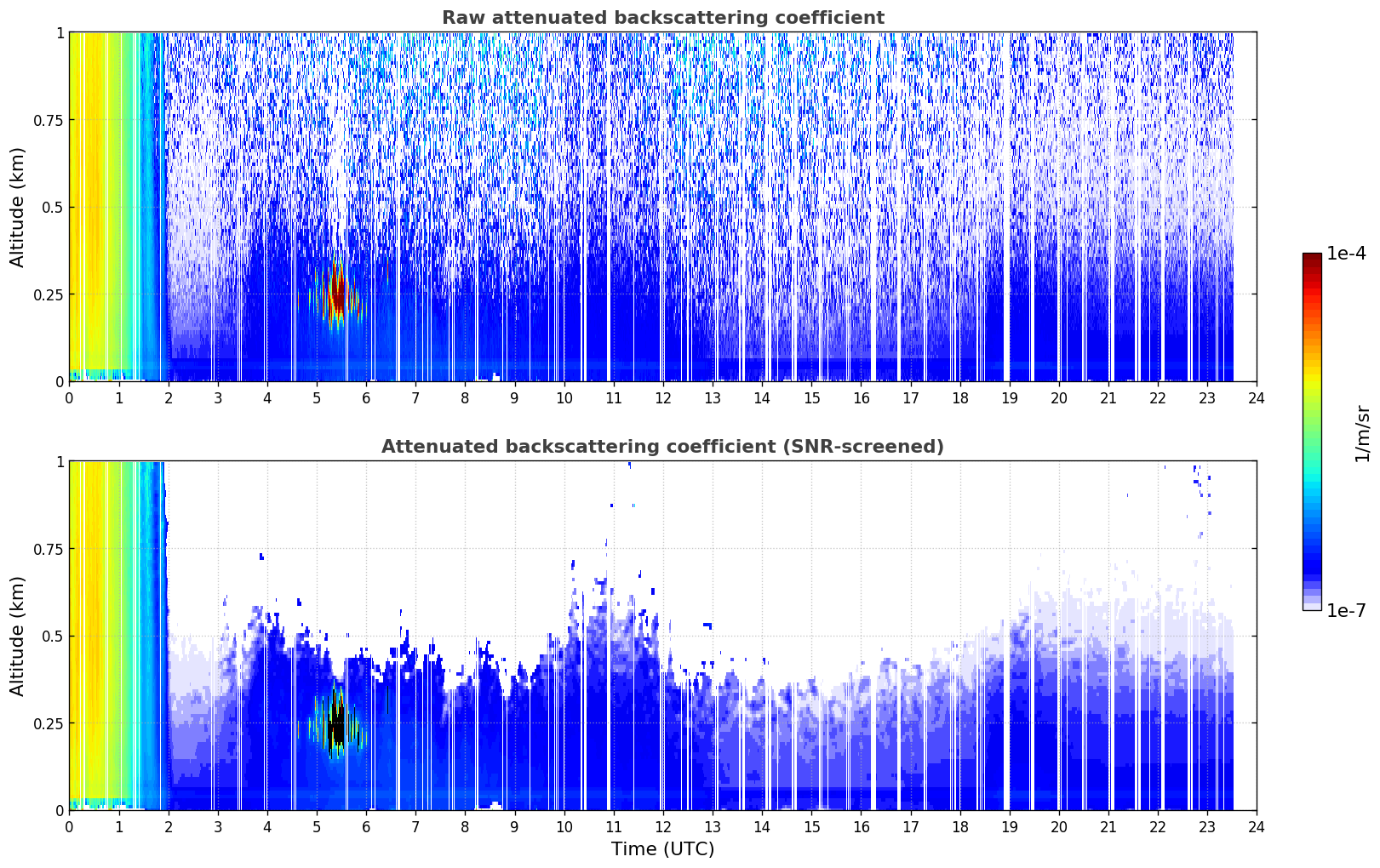The width and height of the screenshot is (1380, 868).
Task: Click the 'Raw attenuated backscattering coefficient' title
Action: (x=662, y=18)
